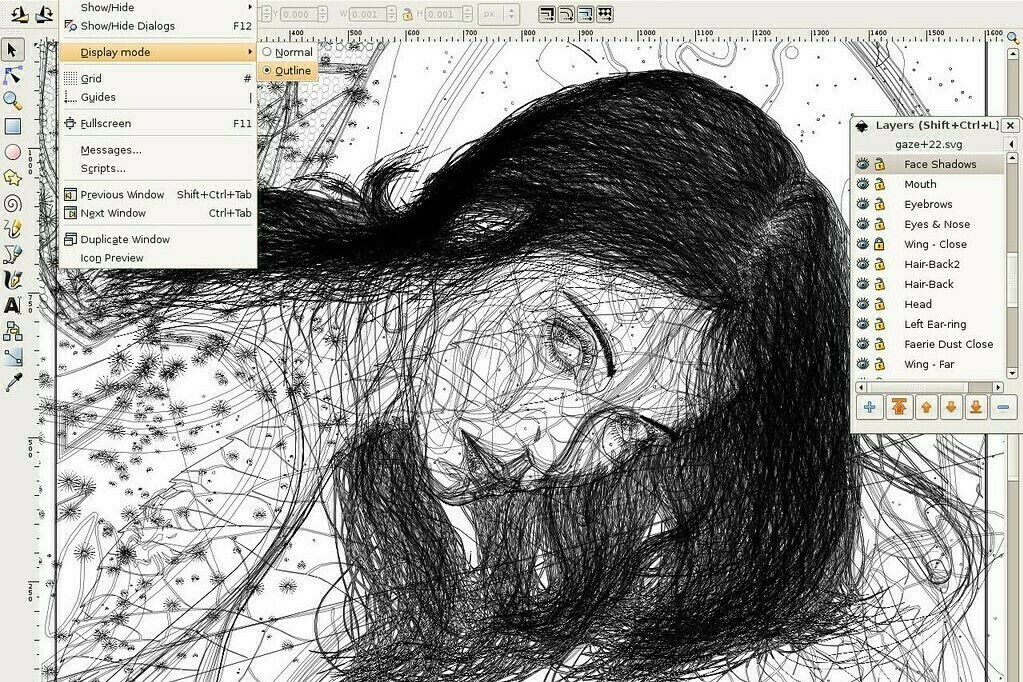
Task: Open Duplicate Window from the menu
Action: pyautogui.click(x=125, y=239)
